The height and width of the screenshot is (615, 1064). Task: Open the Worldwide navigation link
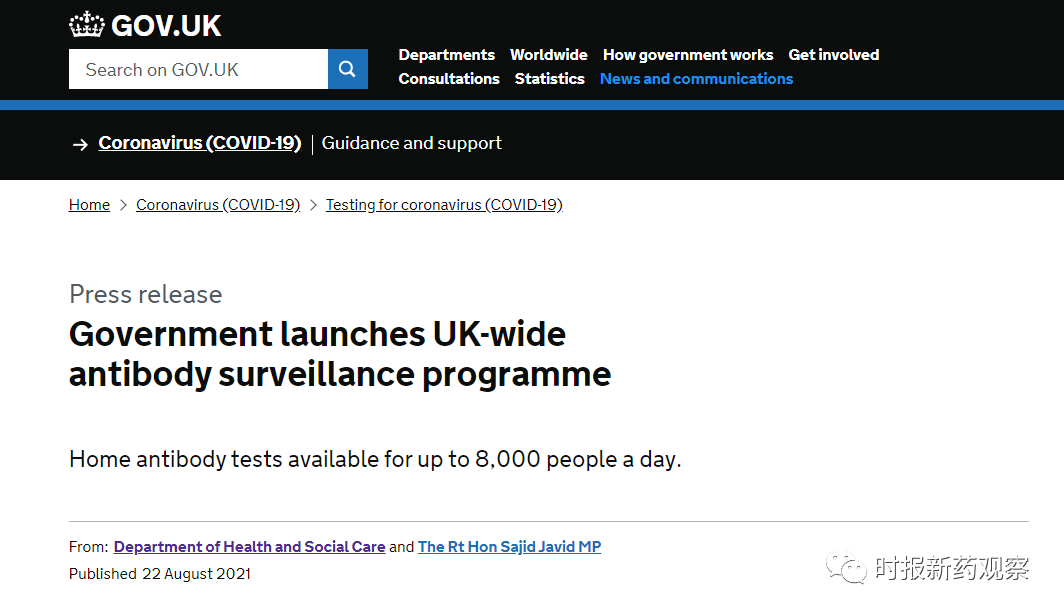pyautogui.click(x=548, y=55)
